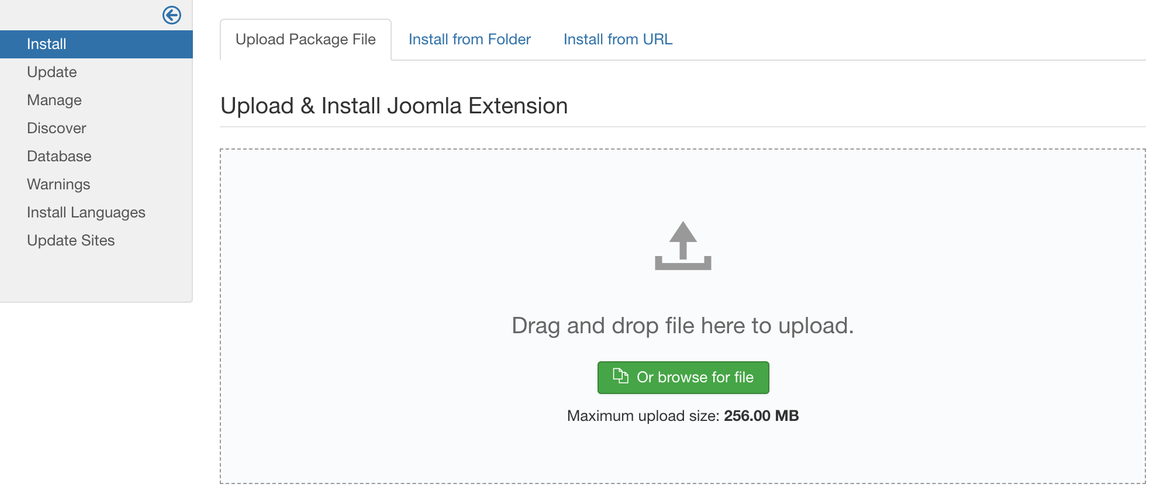This screenshot has width=1169, height=490.
Task: Go to Update Sites in the sidebar
Action: 71,241
